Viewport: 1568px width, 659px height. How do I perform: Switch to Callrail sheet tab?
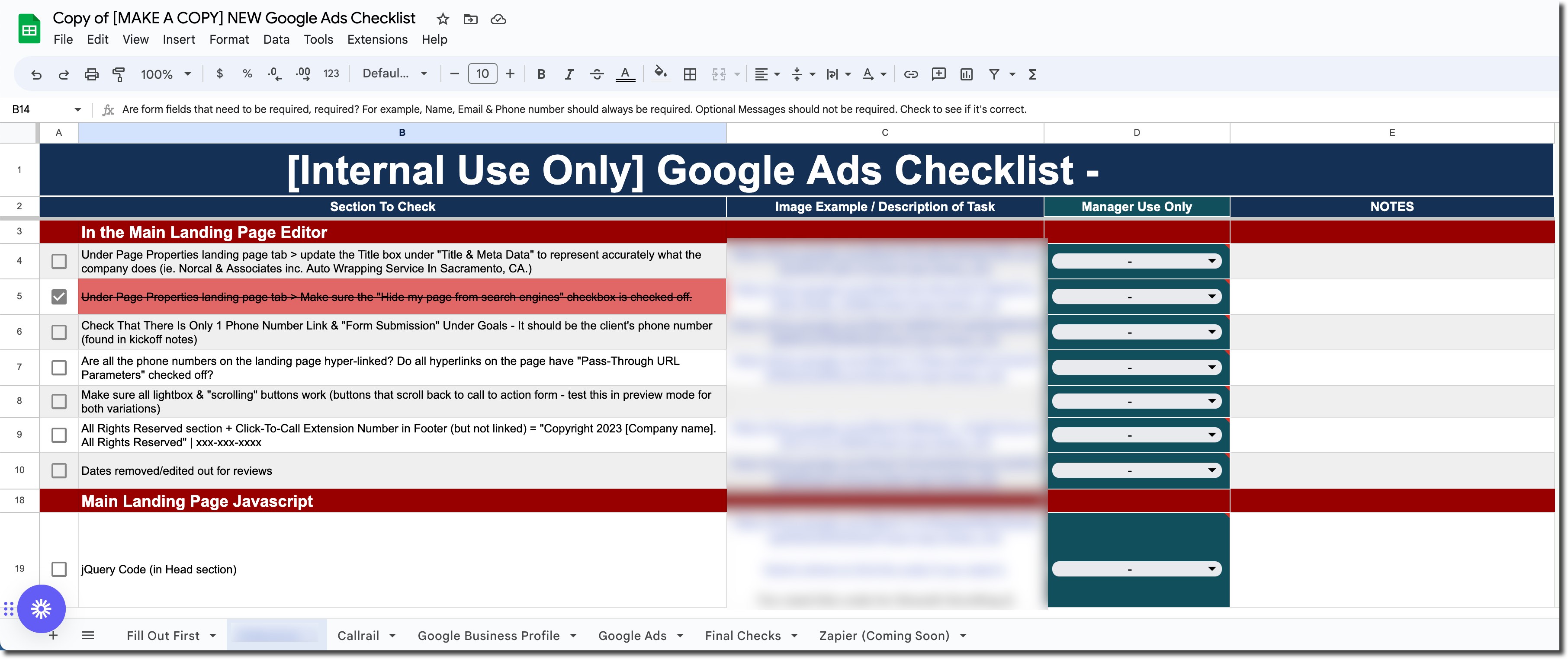(358, 636)
